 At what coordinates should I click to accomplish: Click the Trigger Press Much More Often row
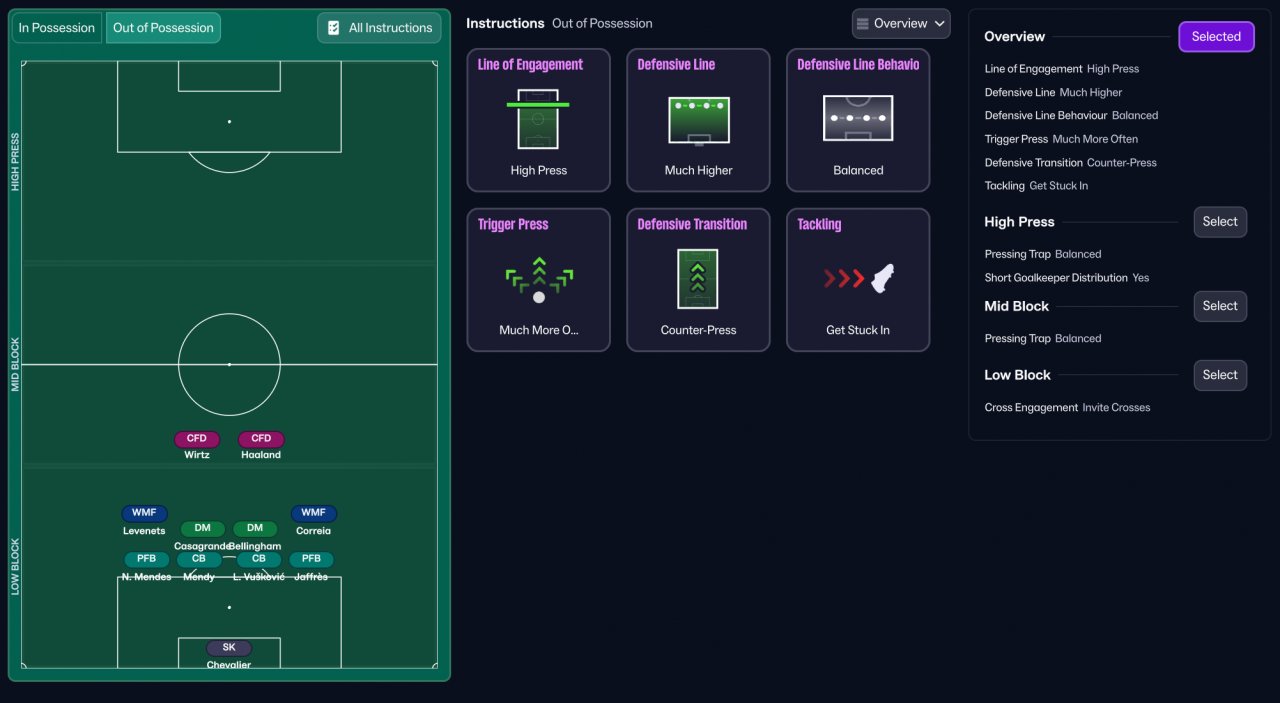[x=1061, y=139]
